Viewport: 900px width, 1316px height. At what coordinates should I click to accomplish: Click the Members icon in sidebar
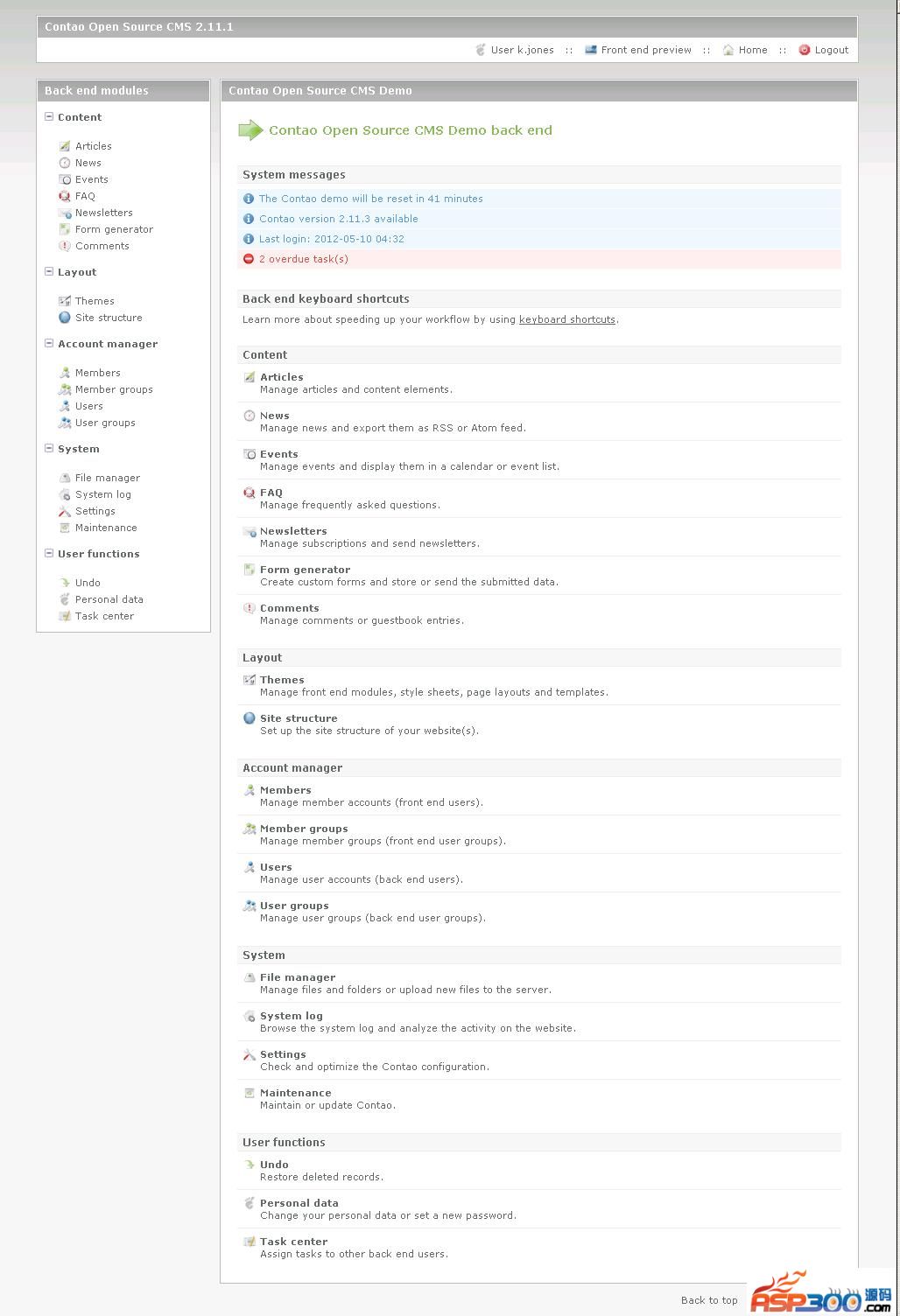click(64, 373)
